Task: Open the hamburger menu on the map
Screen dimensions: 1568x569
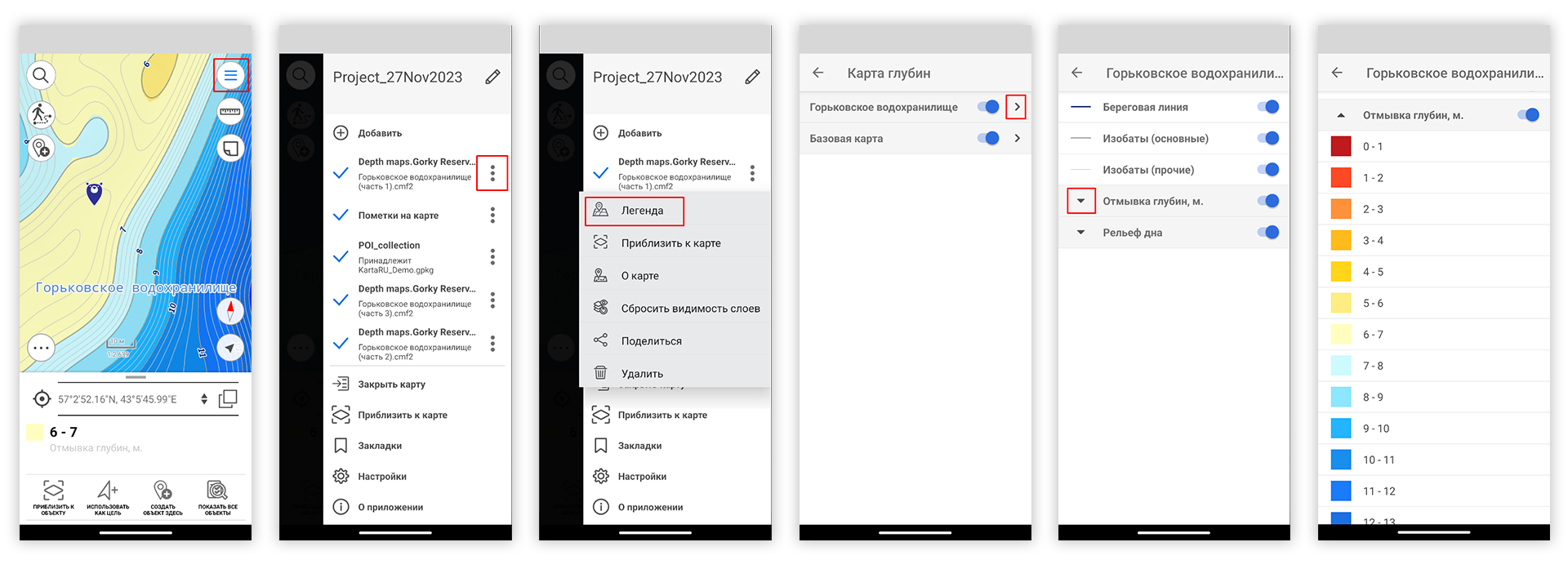Action: [230, 76]
